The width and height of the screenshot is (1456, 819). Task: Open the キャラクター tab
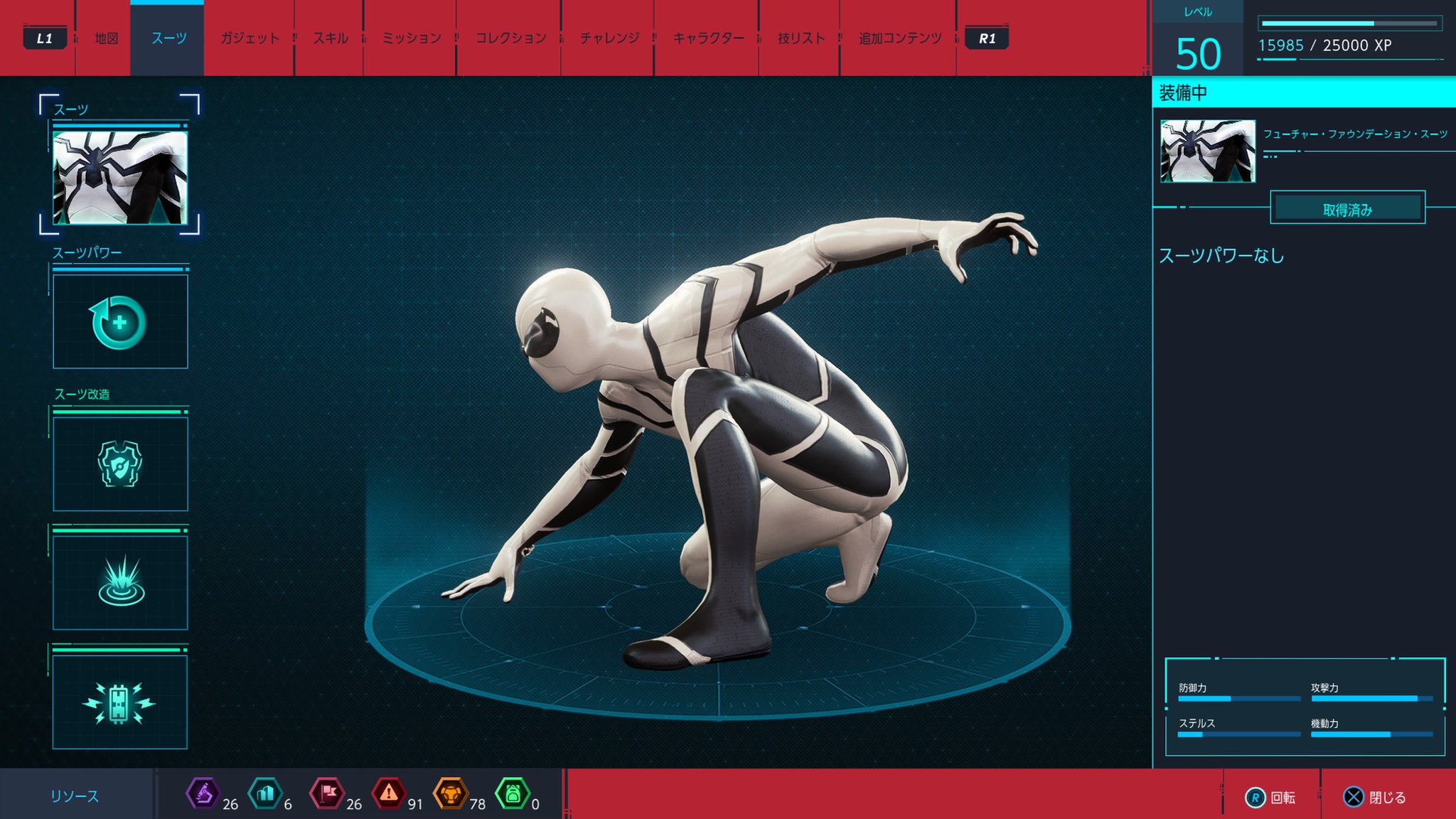coord(708,38)
